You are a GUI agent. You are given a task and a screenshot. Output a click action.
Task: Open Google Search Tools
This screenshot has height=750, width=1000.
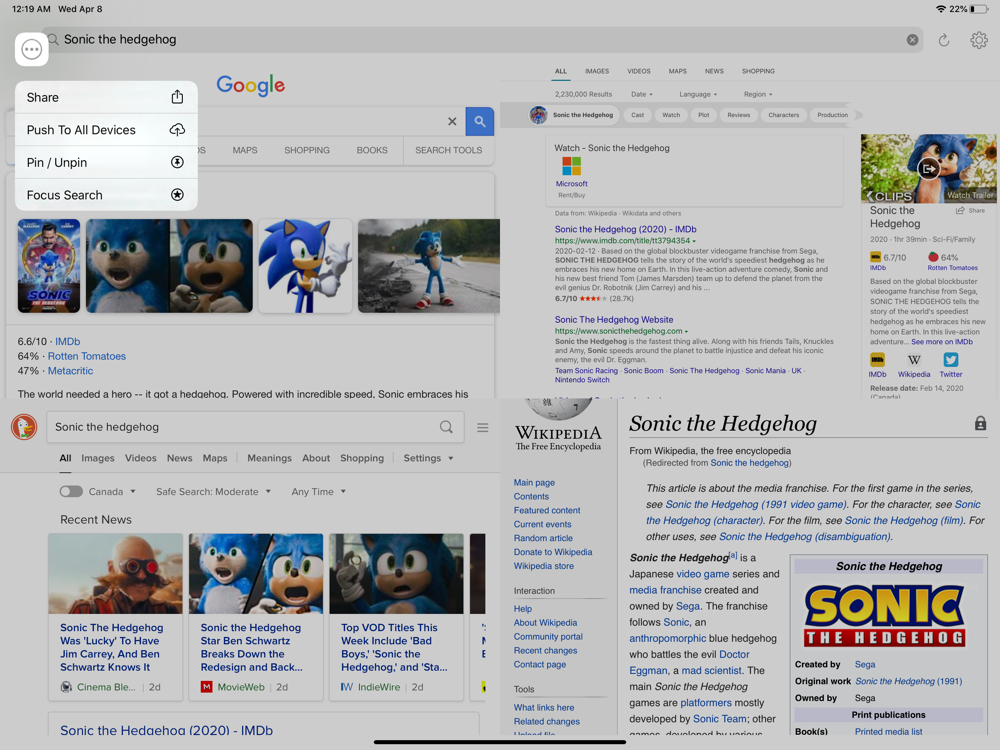tap(448, 150)
